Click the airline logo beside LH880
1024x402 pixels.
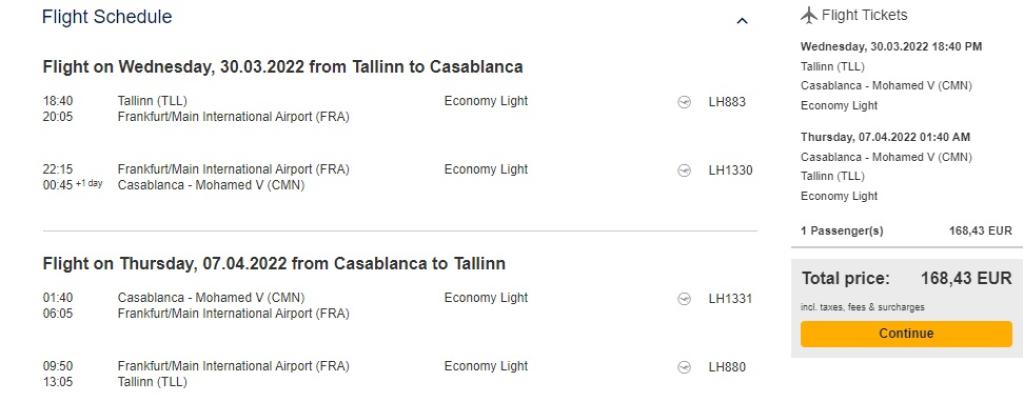pos(684,367)
